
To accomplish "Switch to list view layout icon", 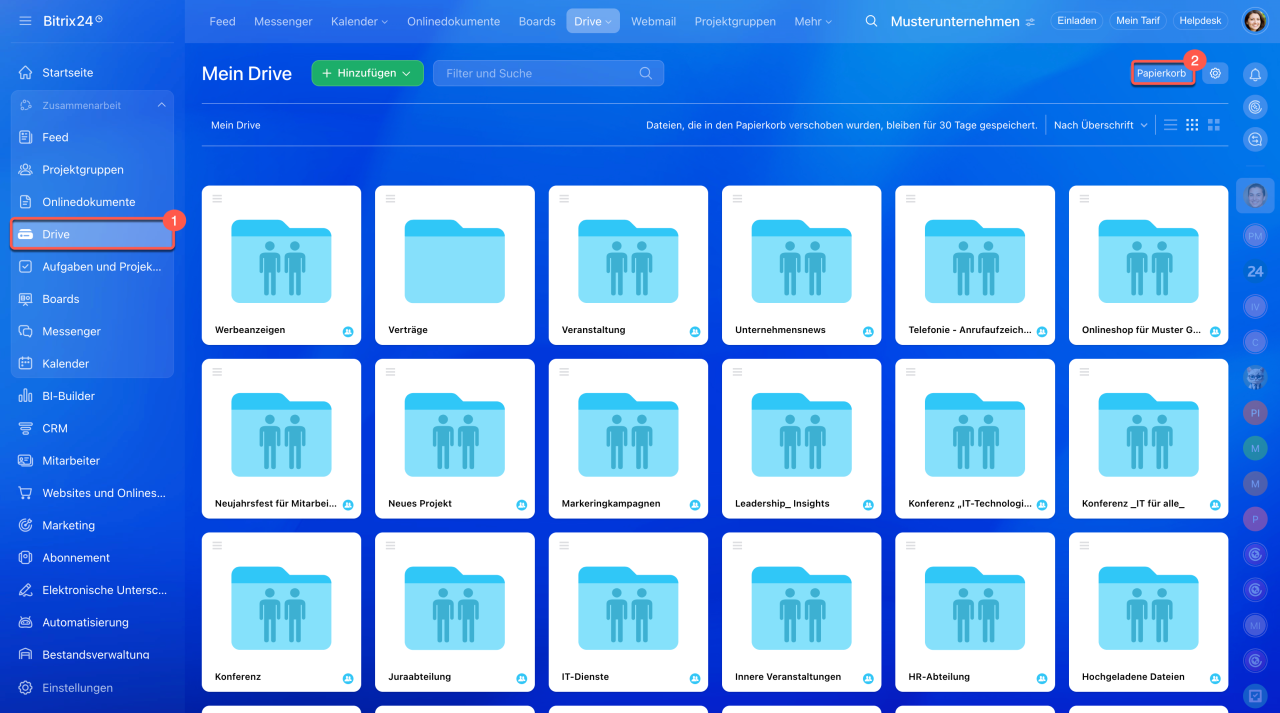I will [x=1170, y=125].
